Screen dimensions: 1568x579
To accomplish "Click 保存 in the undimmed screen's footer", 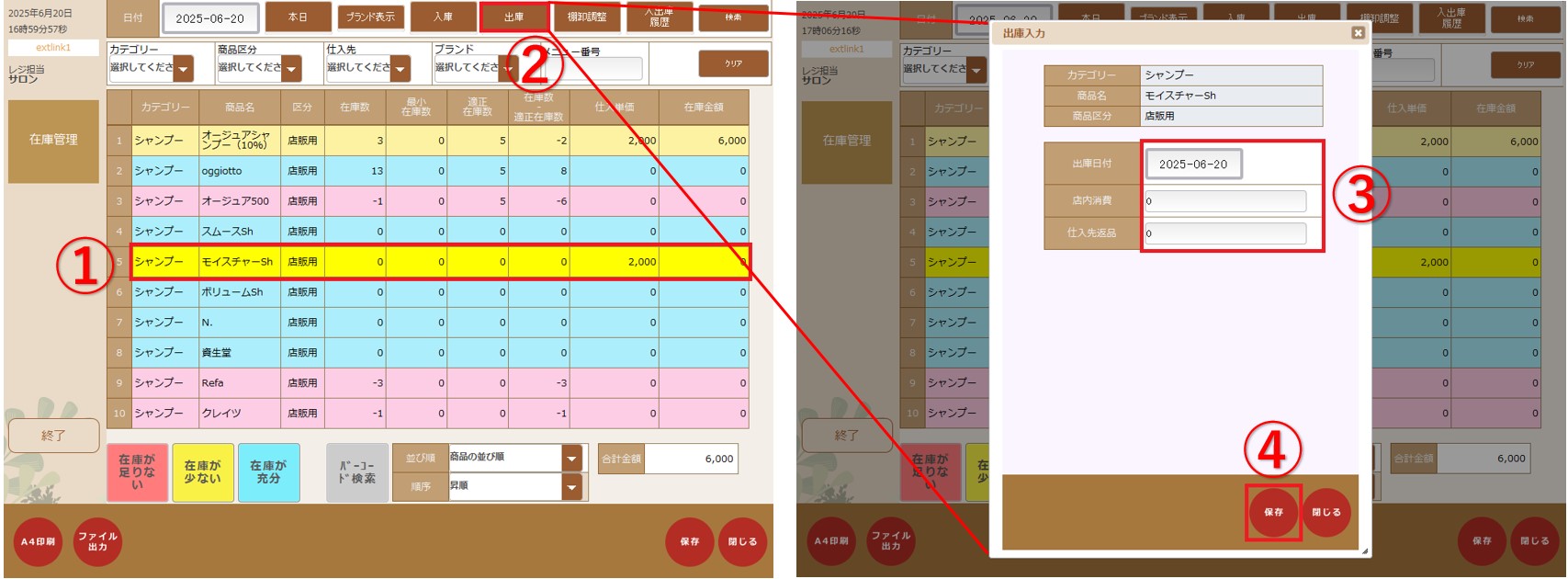I will click(x=690, y=542).
